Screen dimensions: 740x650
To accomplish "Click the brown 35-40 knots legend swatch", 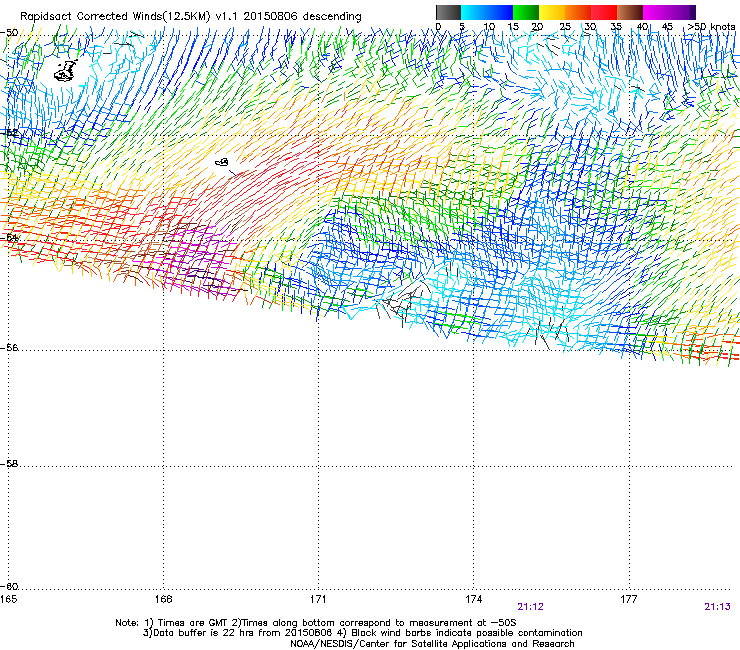I will [630, 12].
